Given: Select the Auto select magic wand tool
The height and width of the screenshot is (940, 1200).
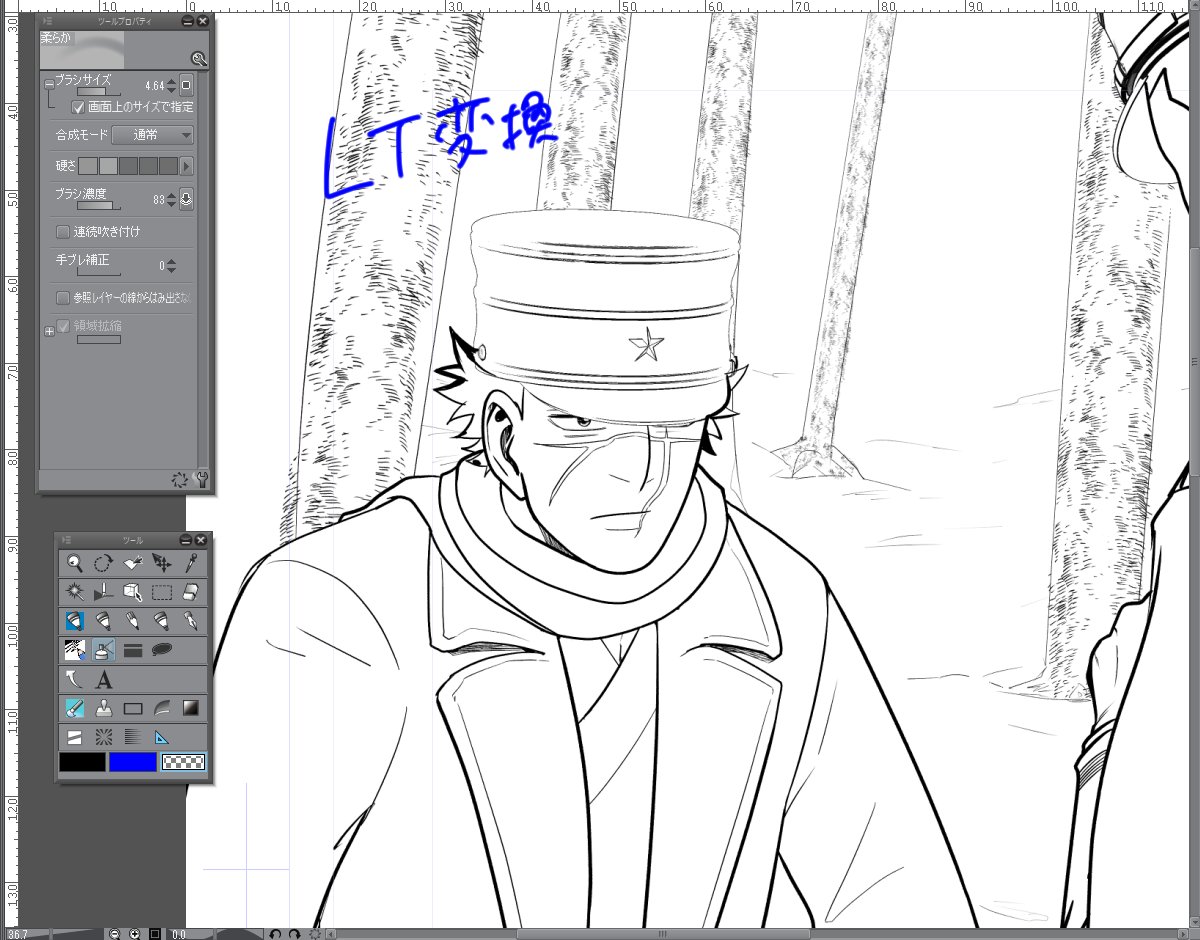Looking at the screenshot, I should pos(74,591).
